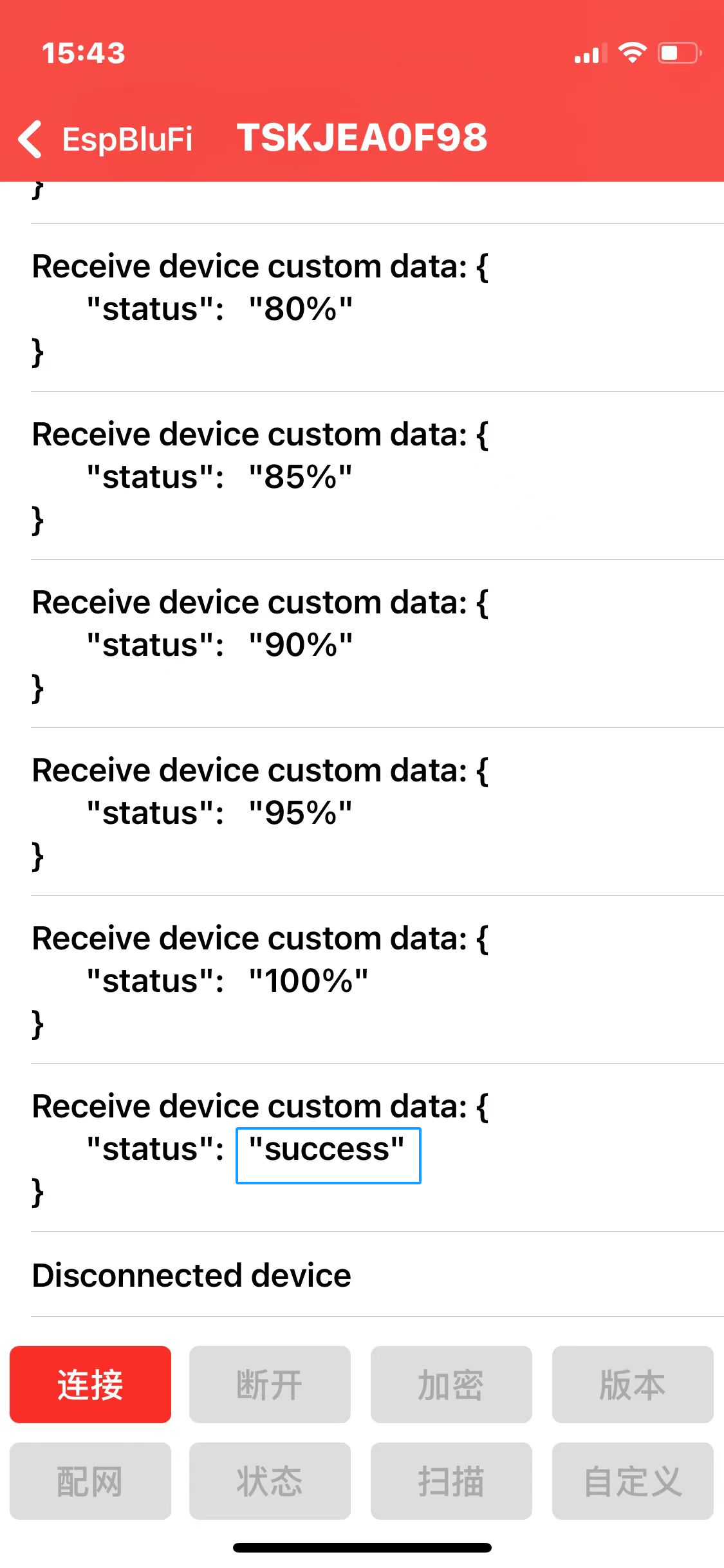Tap the 自定义 custom data button
The image size is (724, 1568).
click(x=632, y=1480)
